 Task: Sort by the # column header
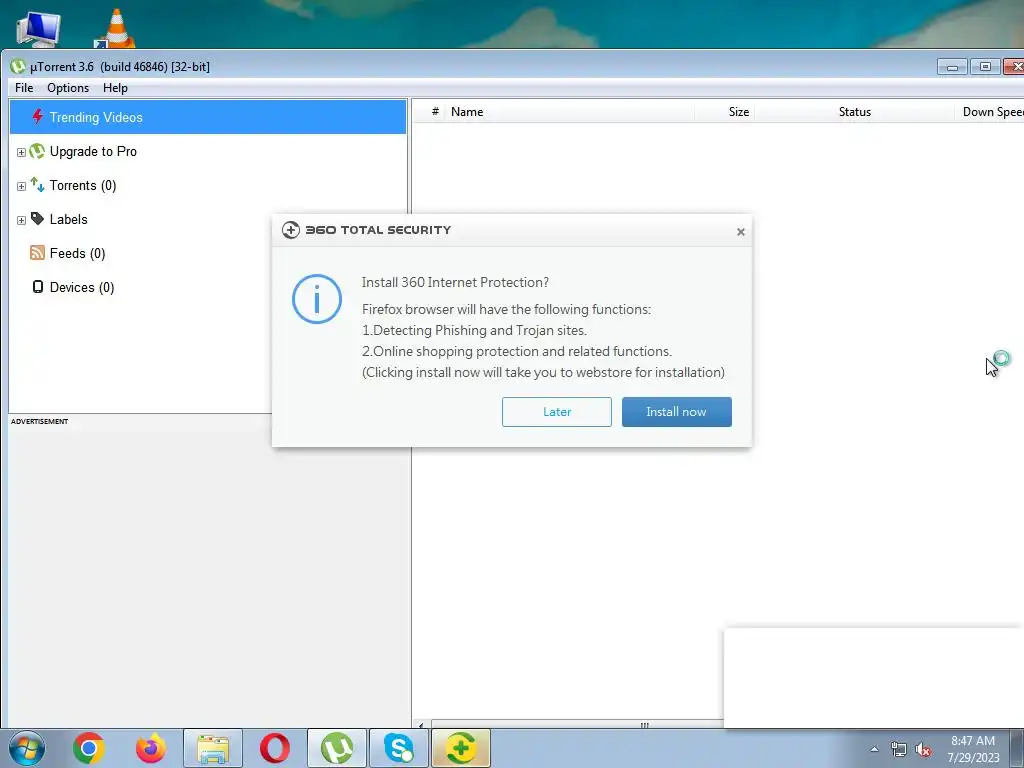click(435, 112)
